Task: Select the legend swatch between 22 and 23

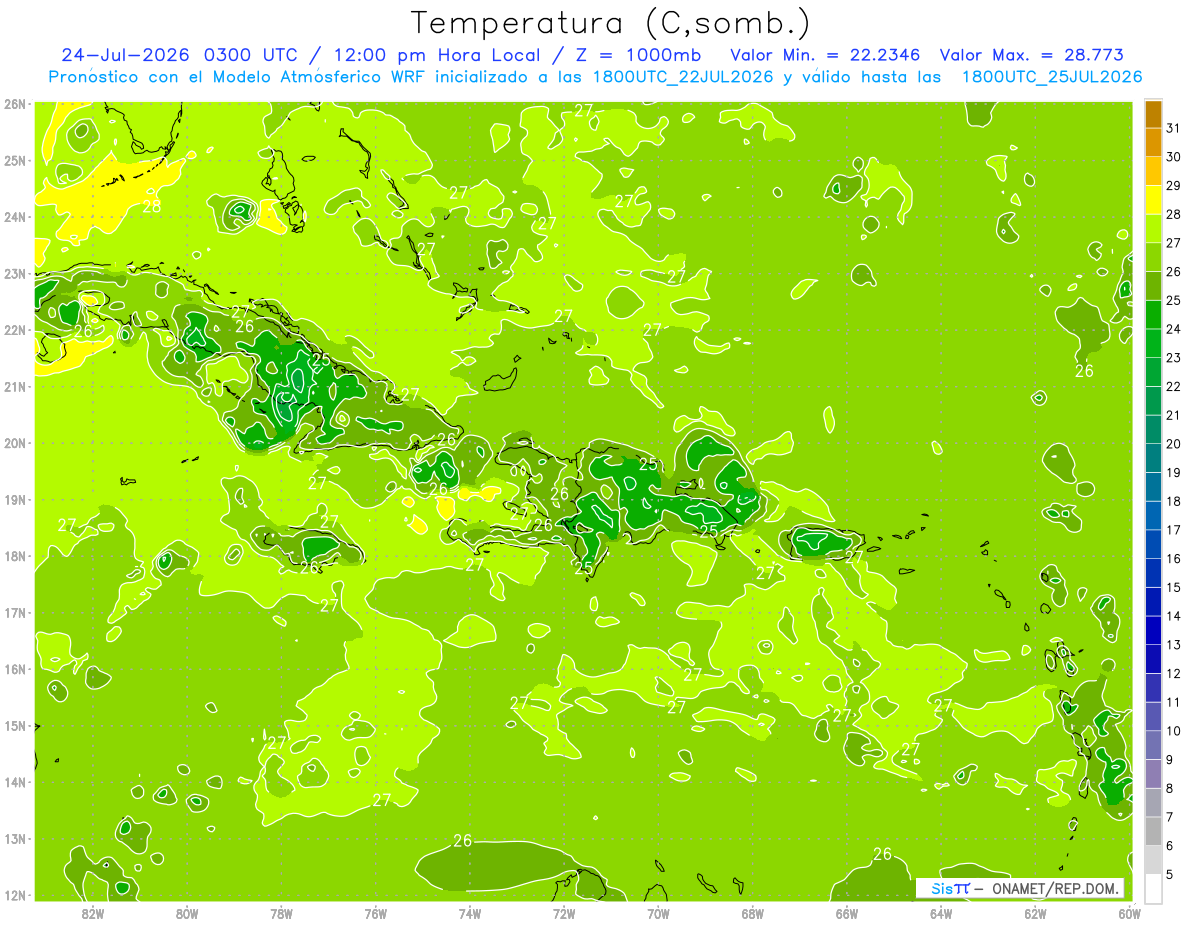Action: 1153,372
